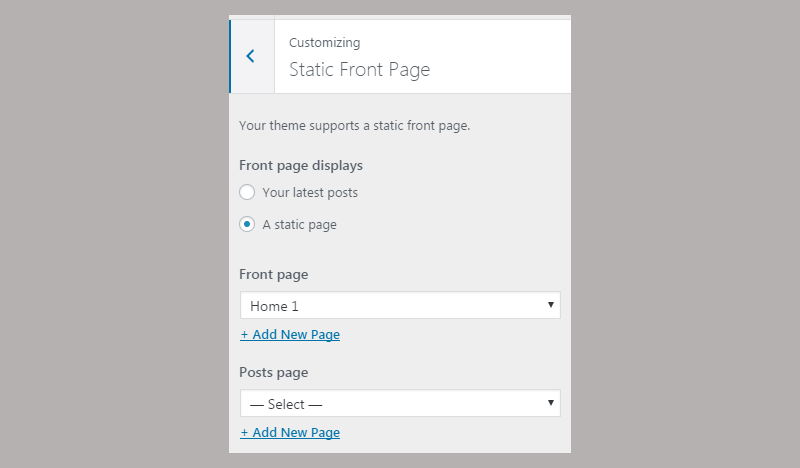Click the "Your latest posts" label text
The height and width of the screenshot is (468, 800).
310,192
